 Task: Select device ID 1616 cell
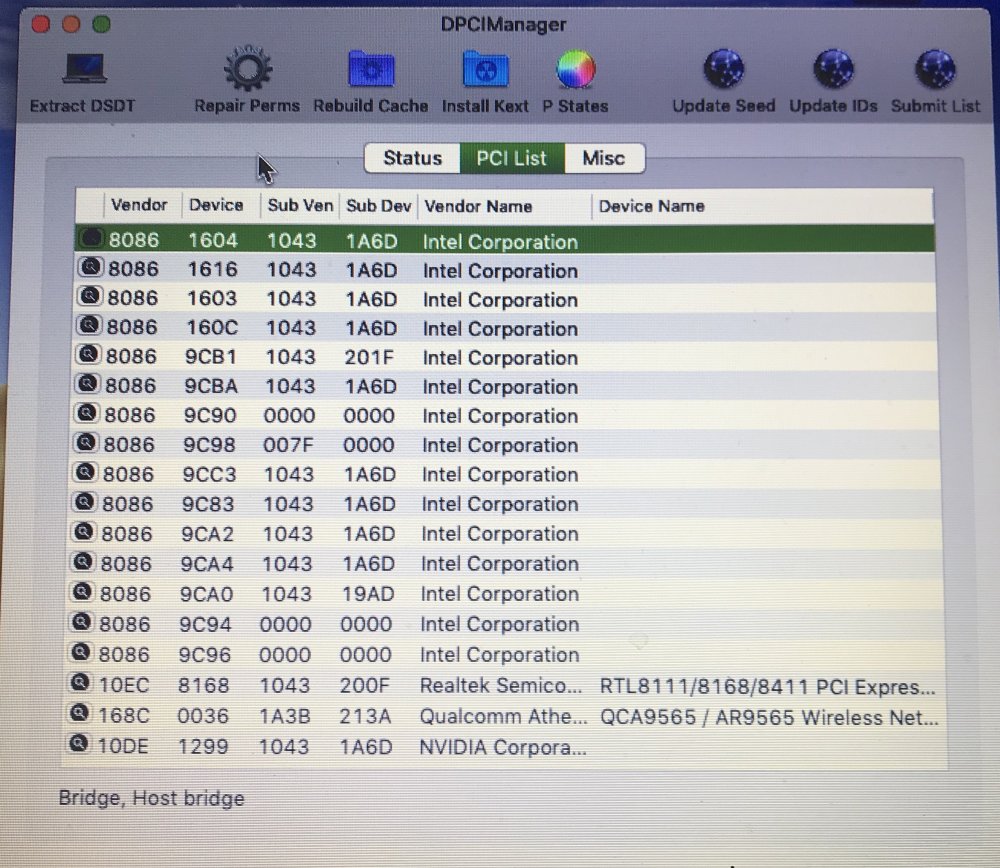212,269
